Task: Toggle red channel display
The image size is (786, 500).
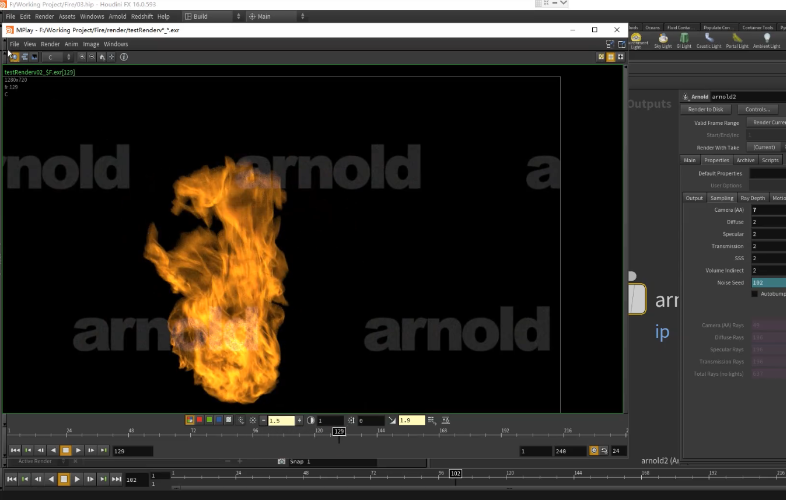Action: click(199, 420)
